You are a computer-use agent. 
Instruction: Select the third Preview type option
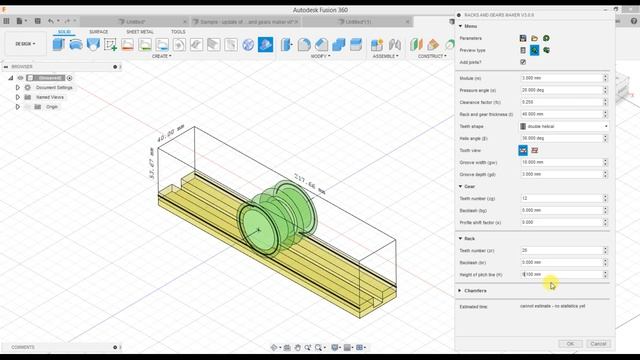coord(546,50)
